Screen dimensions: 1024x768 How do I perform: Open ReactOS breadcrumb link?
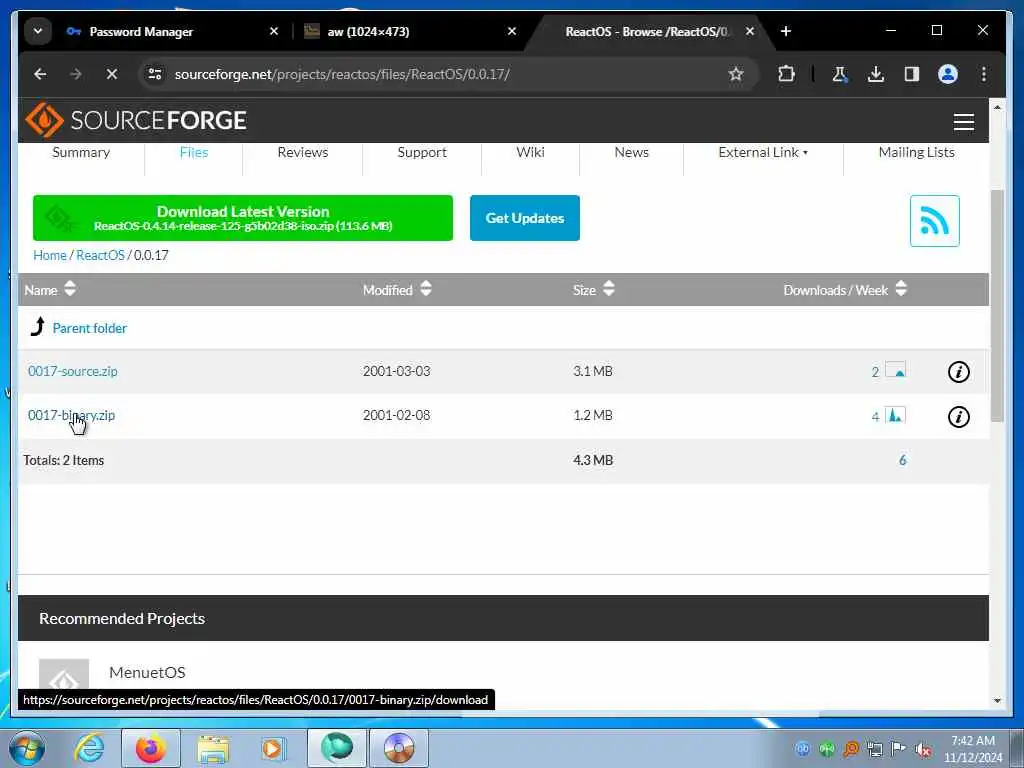100,255
